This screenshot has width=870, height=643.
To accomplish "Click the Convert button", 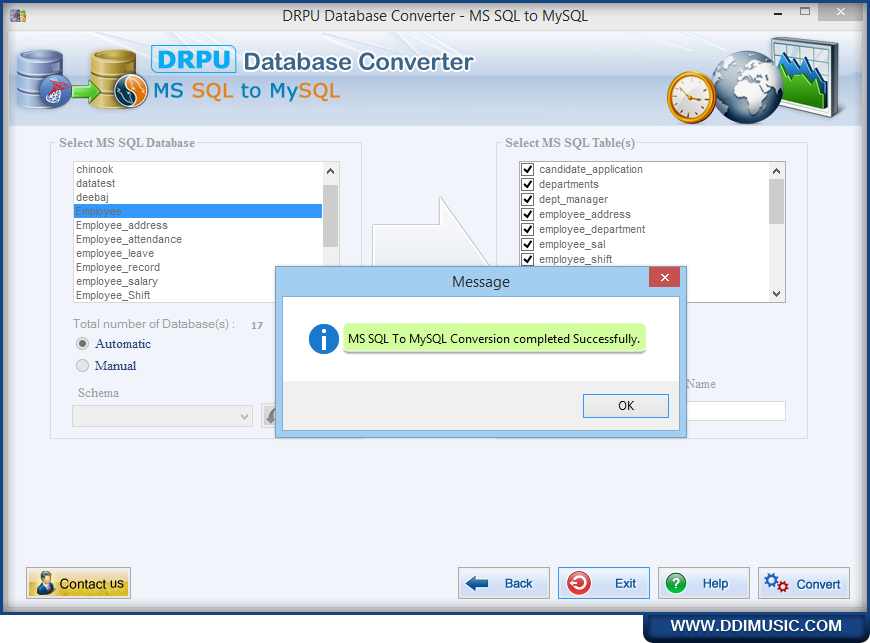I will tap(803, 583).
